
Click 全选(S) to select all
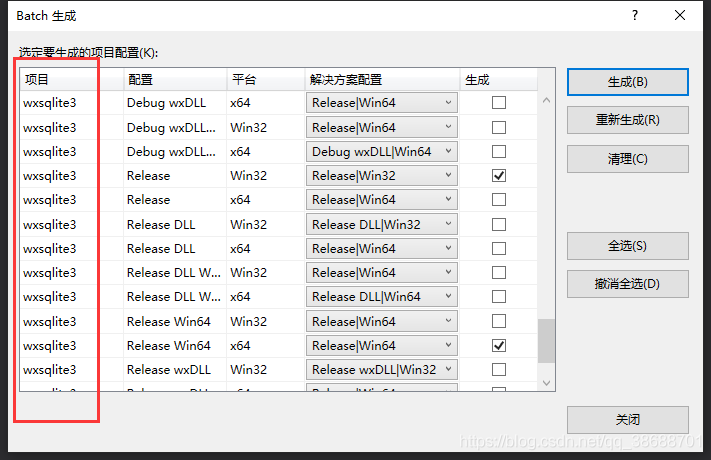pyautogui.click(x=628, y=246)
